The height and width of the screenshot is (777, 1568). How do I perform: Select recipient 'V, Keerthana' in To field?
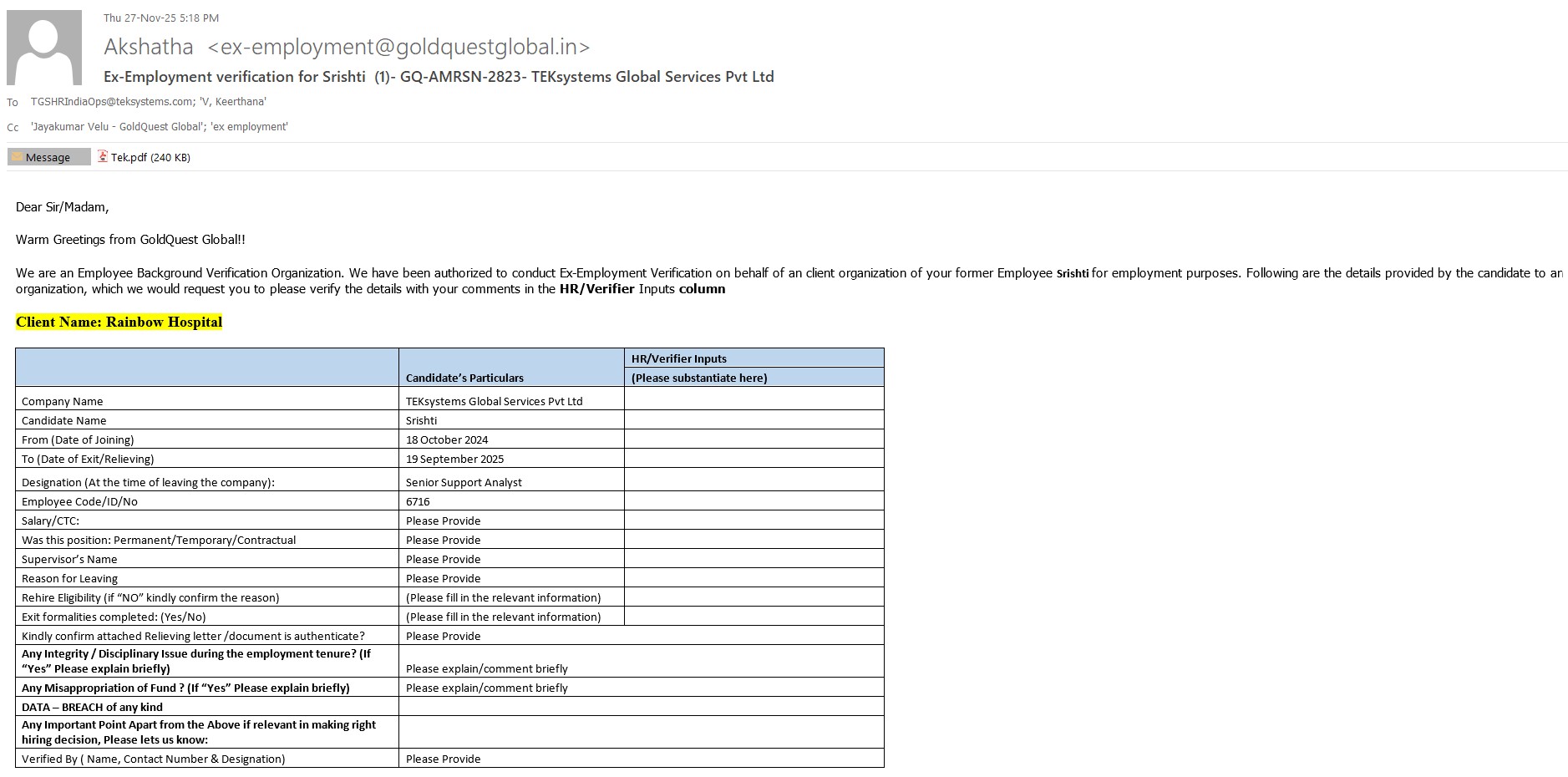coord(231,102)
